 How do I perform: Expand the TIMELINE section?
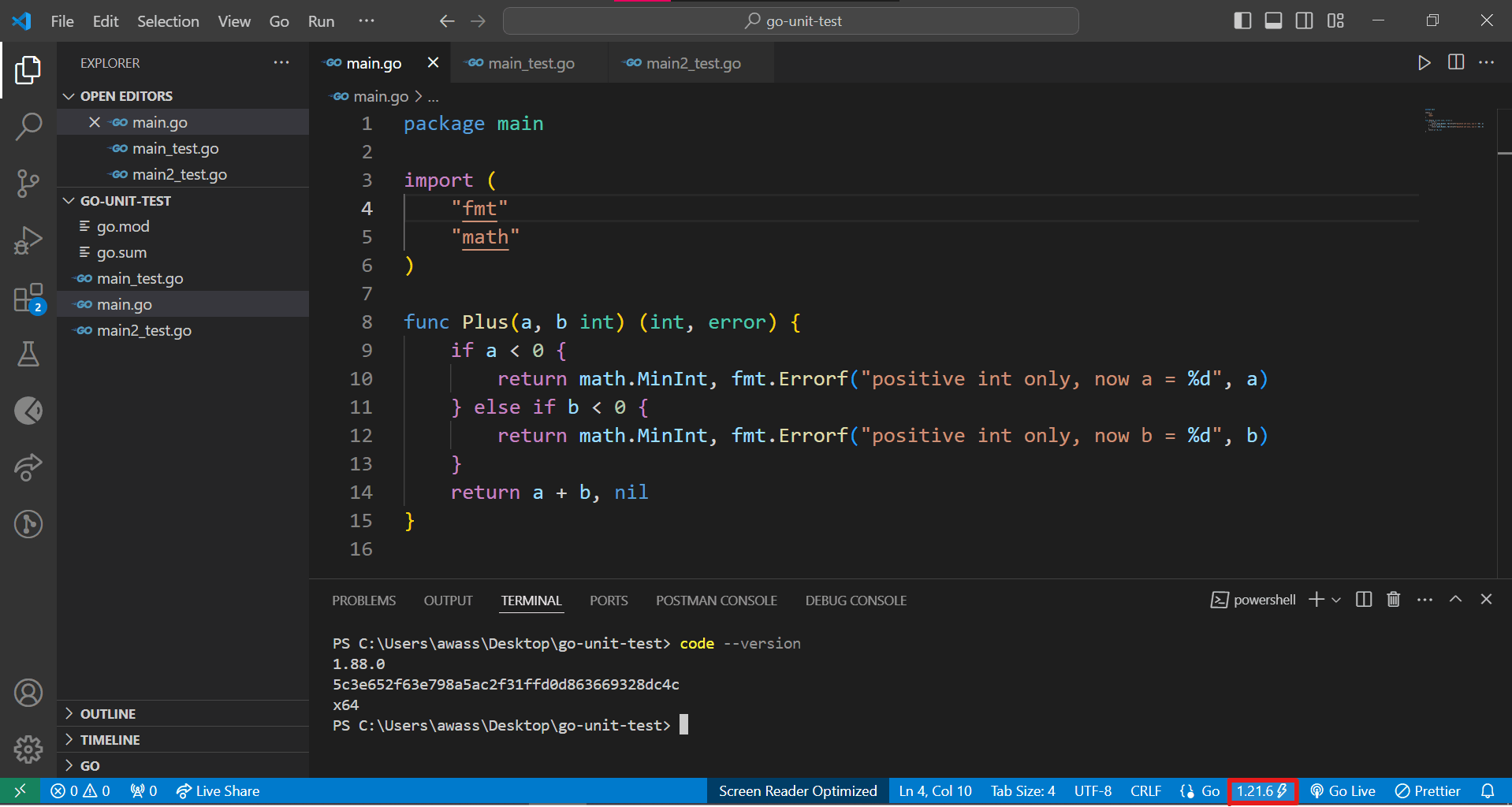tap(183, 740)
